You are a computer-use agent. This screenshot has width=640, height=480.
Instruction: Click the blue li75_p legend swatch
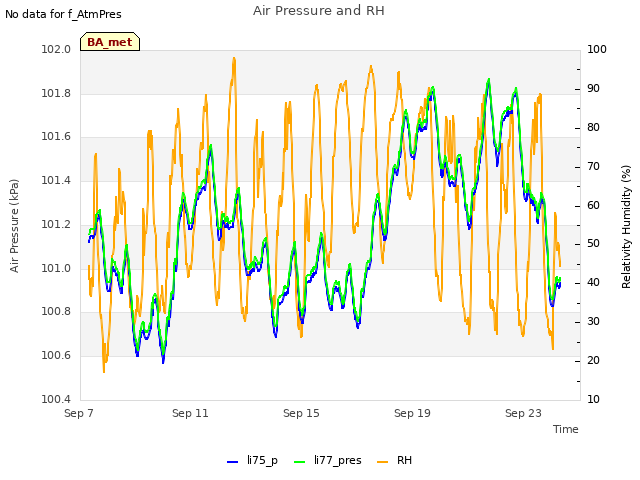point(232,462)
